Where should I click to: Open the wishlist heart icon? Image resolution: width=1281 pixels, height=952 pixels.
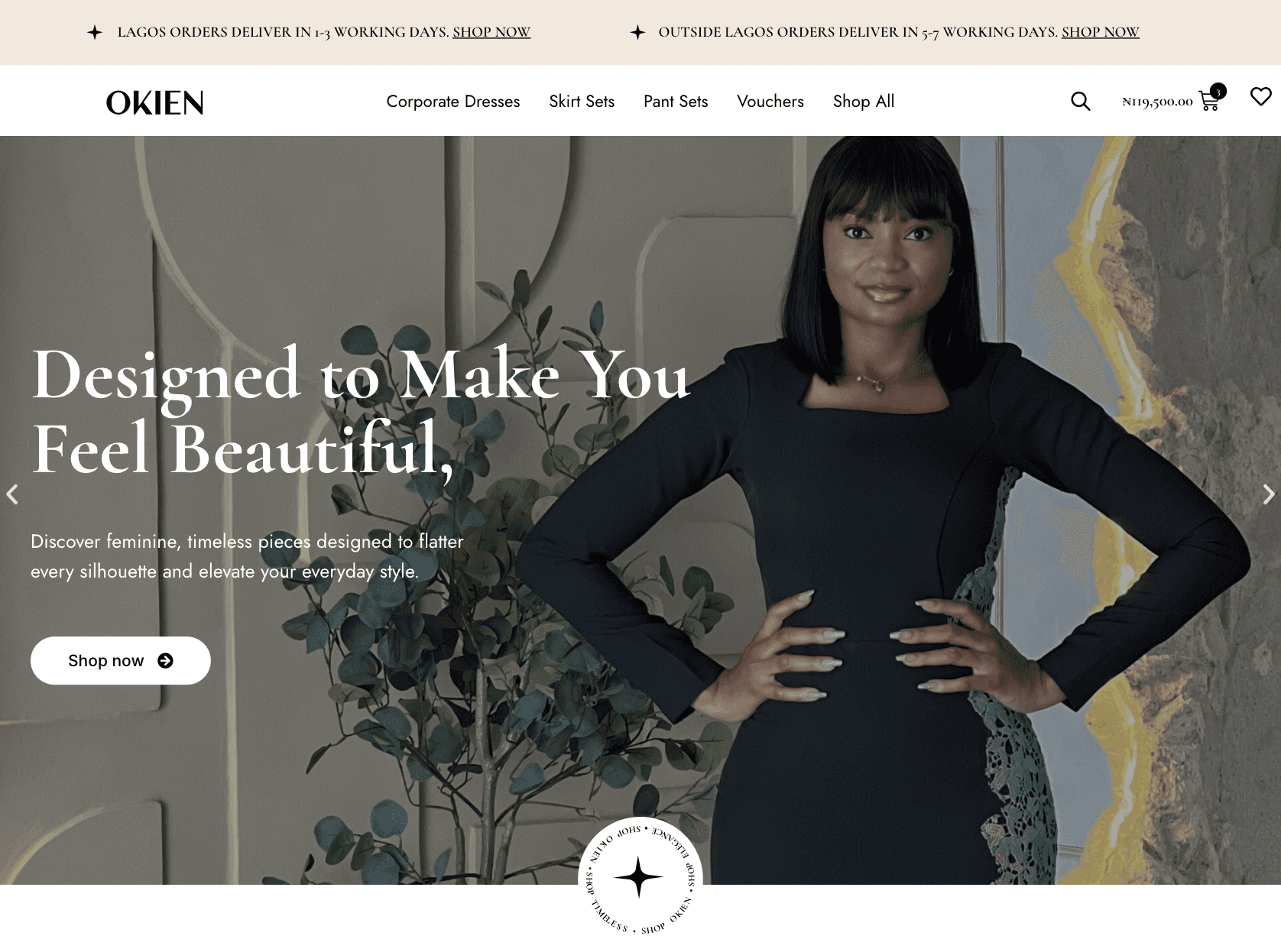[1260, 96]
